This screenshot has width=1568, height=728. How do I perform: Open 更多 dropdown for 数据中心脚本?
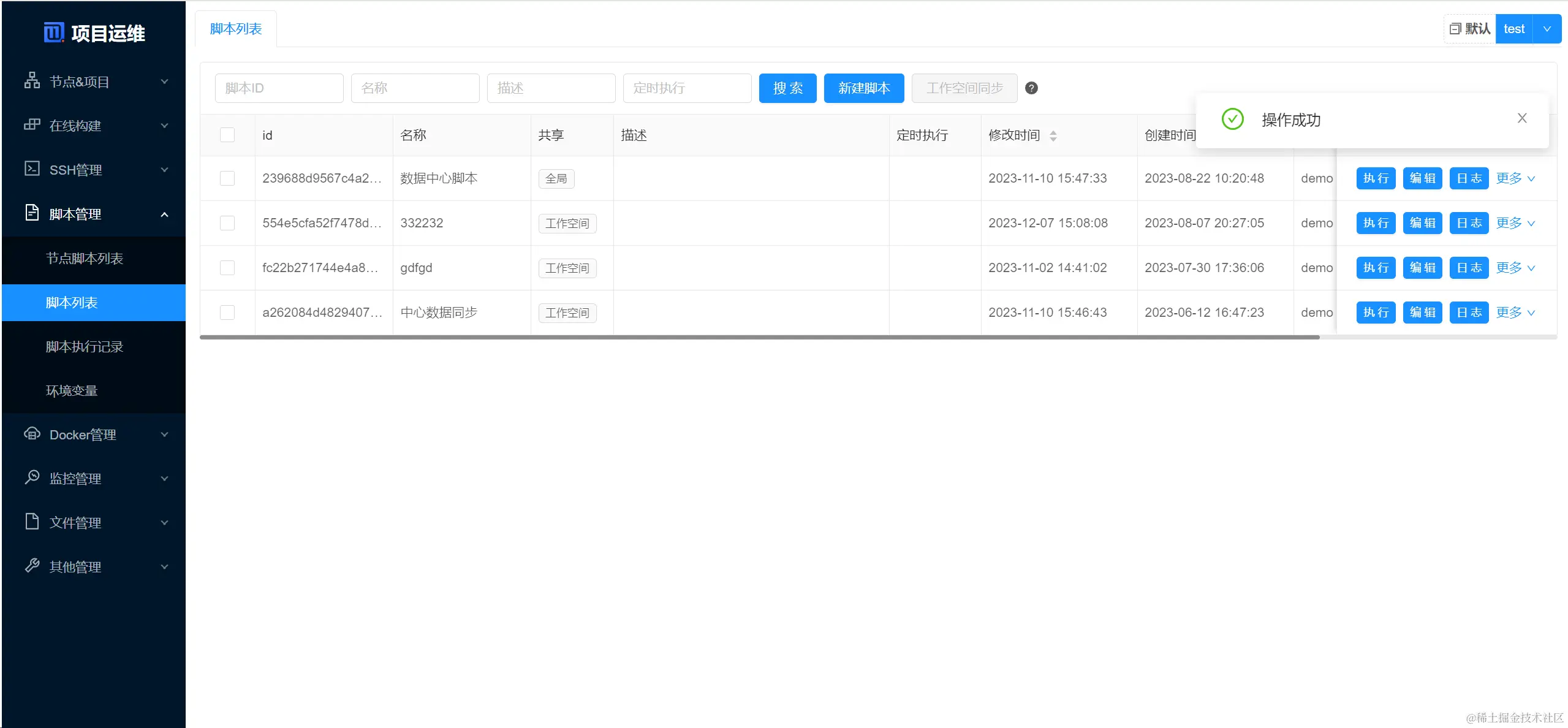pos(1516,178)
